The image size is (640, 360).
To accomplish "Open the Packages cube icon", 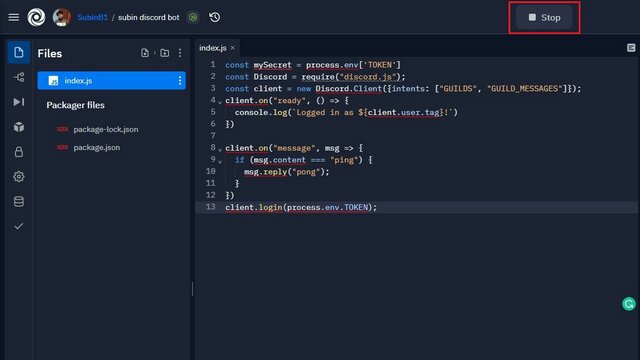I will click(19, 127).
